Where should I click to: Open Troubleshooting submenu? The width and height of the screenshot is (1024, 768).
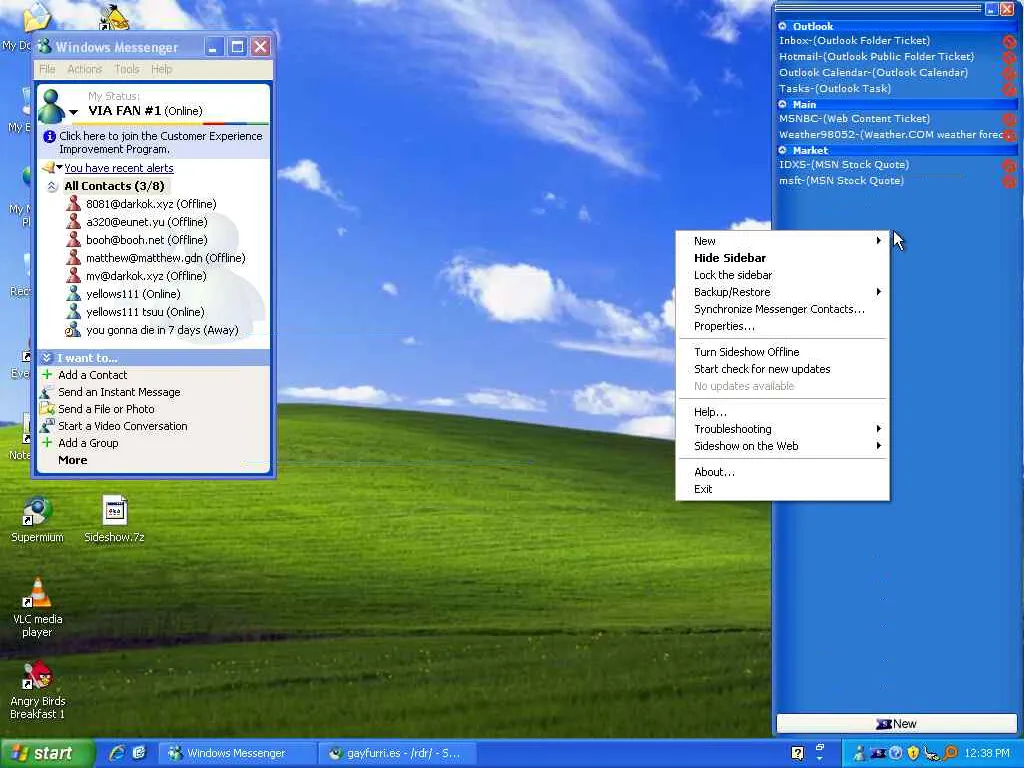[x=782, y=429]
